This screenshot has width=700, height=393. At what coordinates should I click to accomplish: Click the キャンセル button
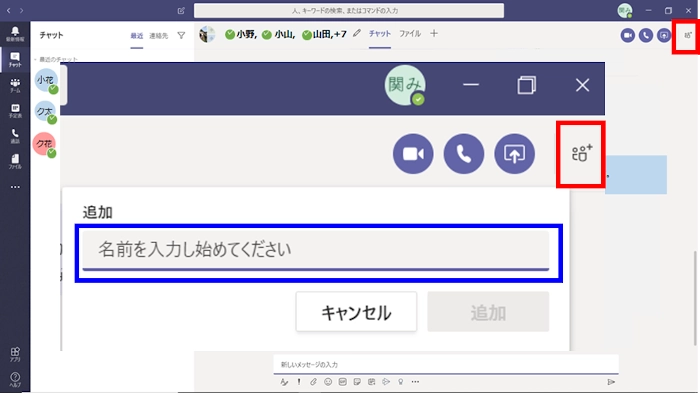(x=356, y=312)
